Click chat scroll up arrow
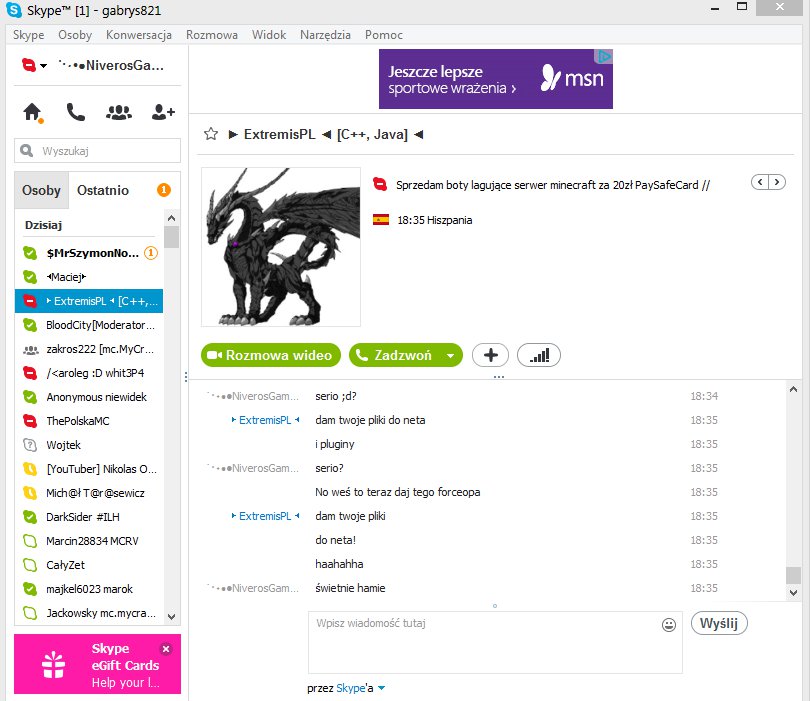 (x=793, y=390)
